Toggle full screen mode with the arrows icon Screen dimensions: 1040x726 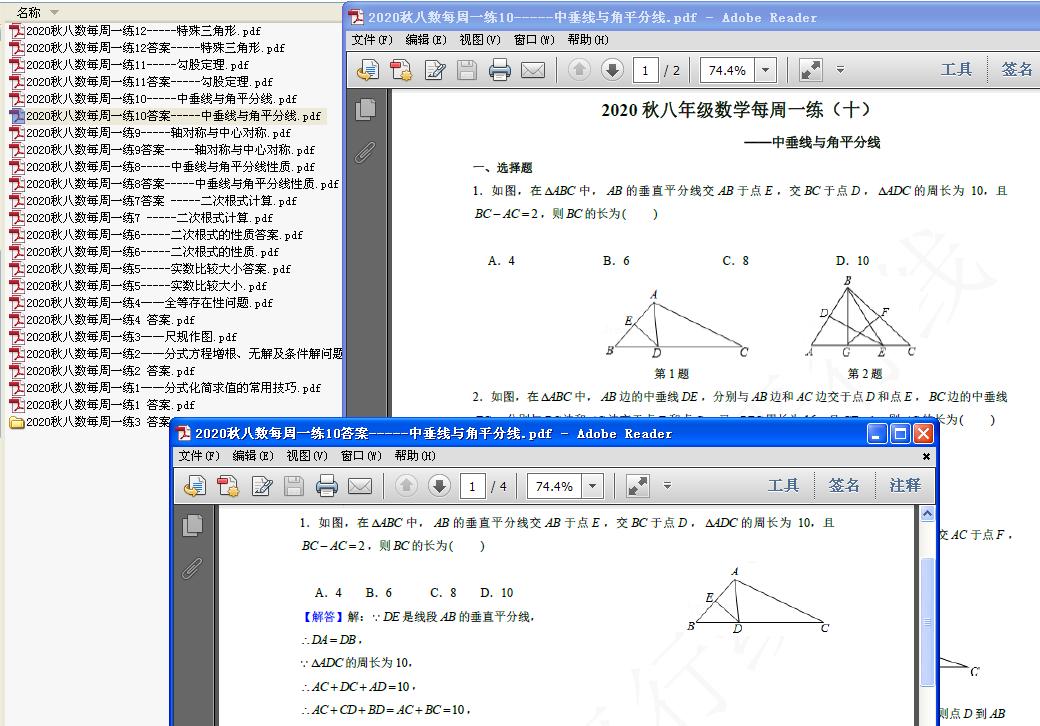tap(809, 69)
